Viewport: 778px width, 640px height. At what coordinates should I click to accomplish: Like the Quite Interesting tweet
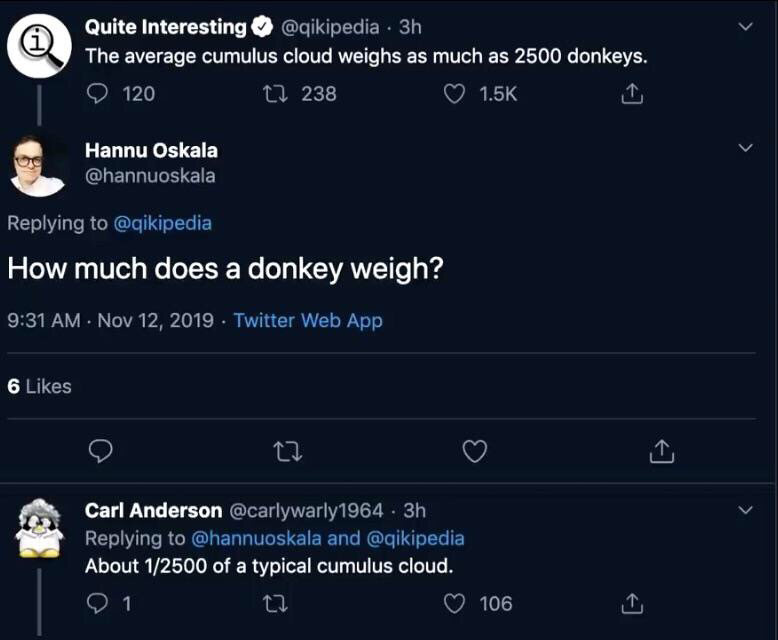(x=455, y=94)
